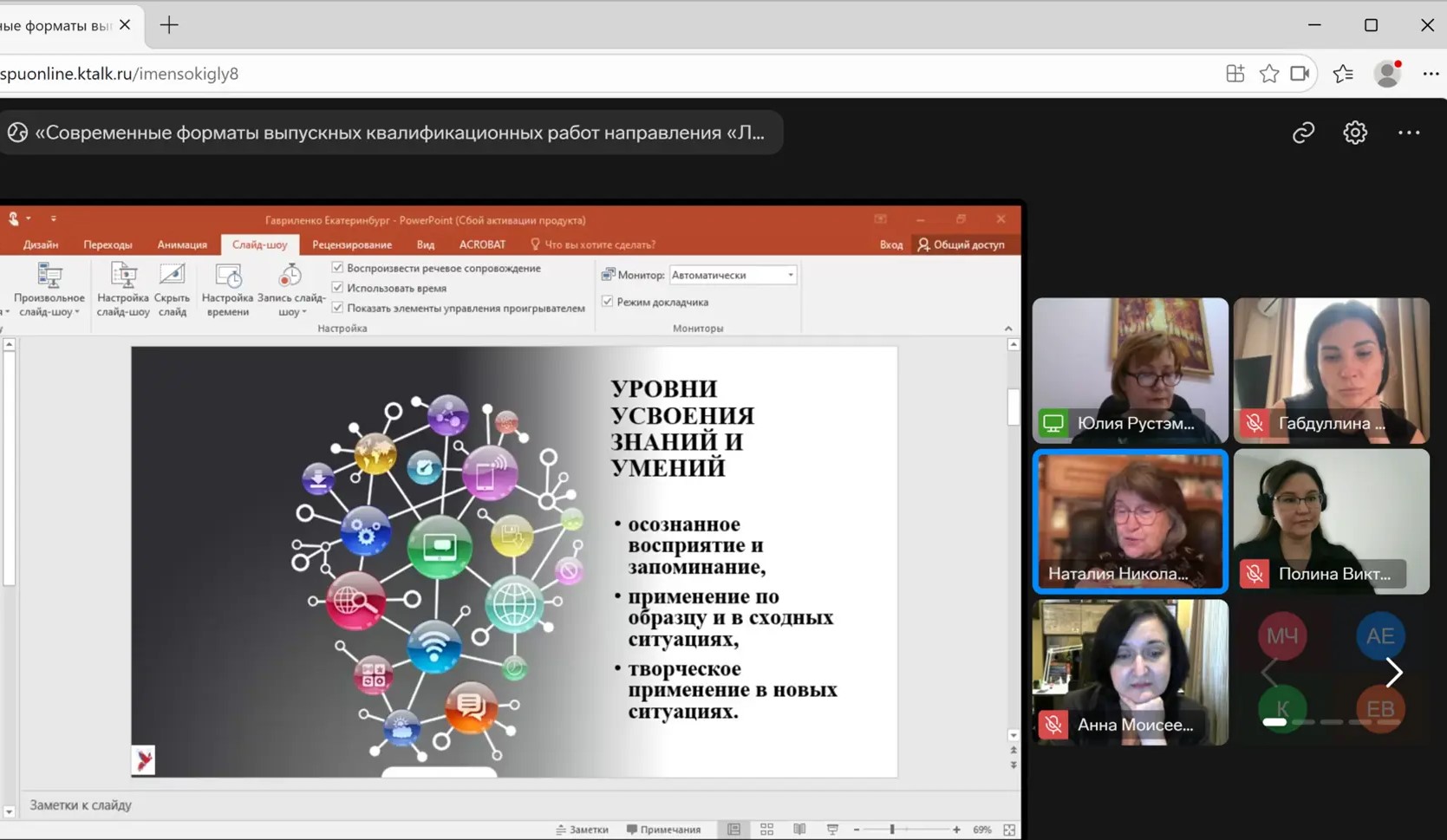The image size is (1447, 840).
Task: Uncheck the Использовать время checkbox
Action: click(338, 288)
